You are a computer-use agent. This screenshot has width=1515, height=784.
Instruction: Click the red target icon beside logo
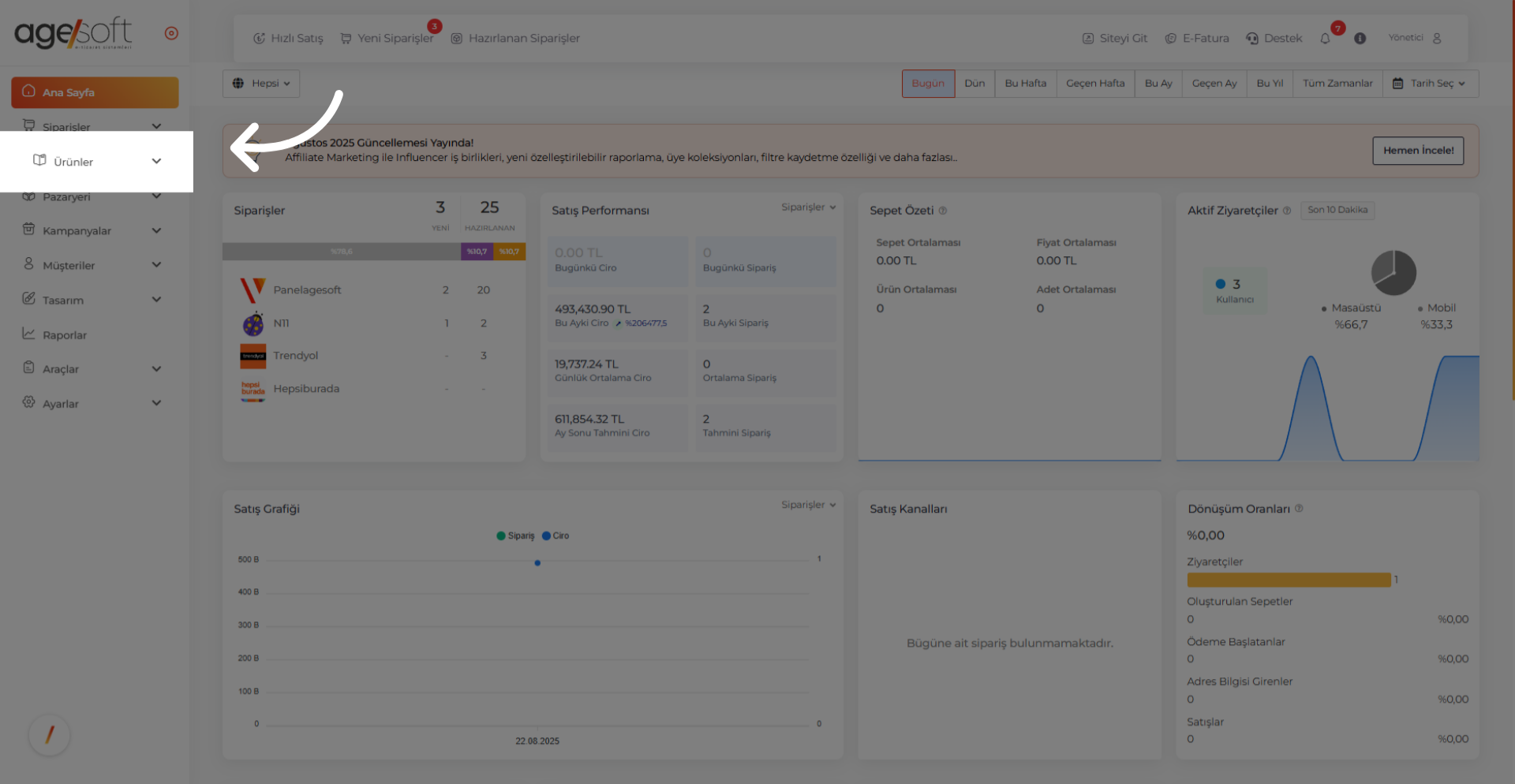pyautogui.click(x=171, y=33)
